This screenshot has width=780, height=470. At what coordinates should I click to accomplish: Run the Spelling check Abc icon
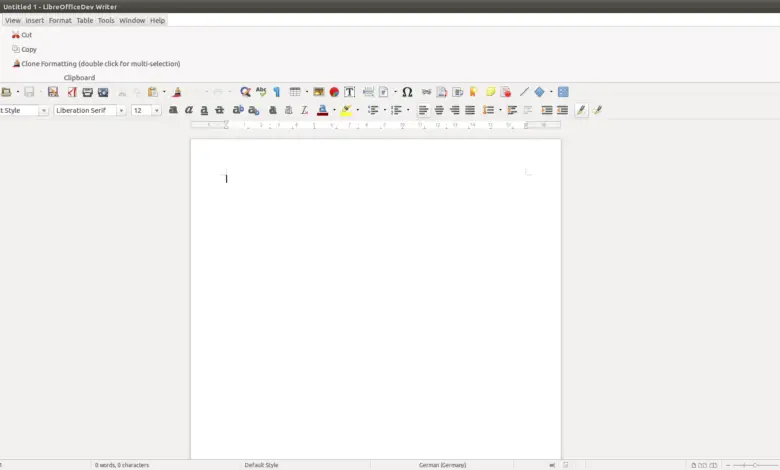pyautogui.click(x=261, y=92)
